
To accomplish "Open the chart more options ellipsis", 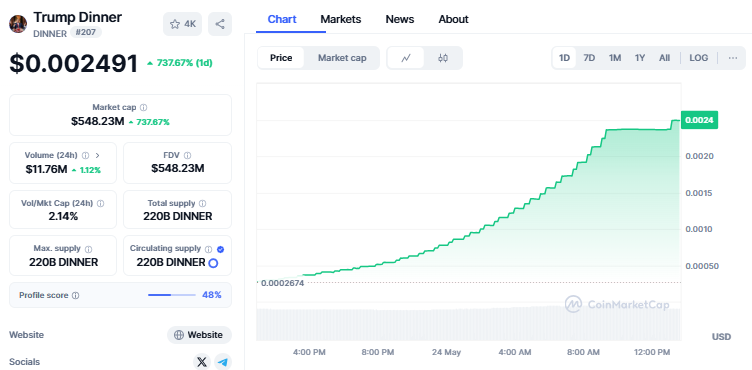I will coord(732,58).
